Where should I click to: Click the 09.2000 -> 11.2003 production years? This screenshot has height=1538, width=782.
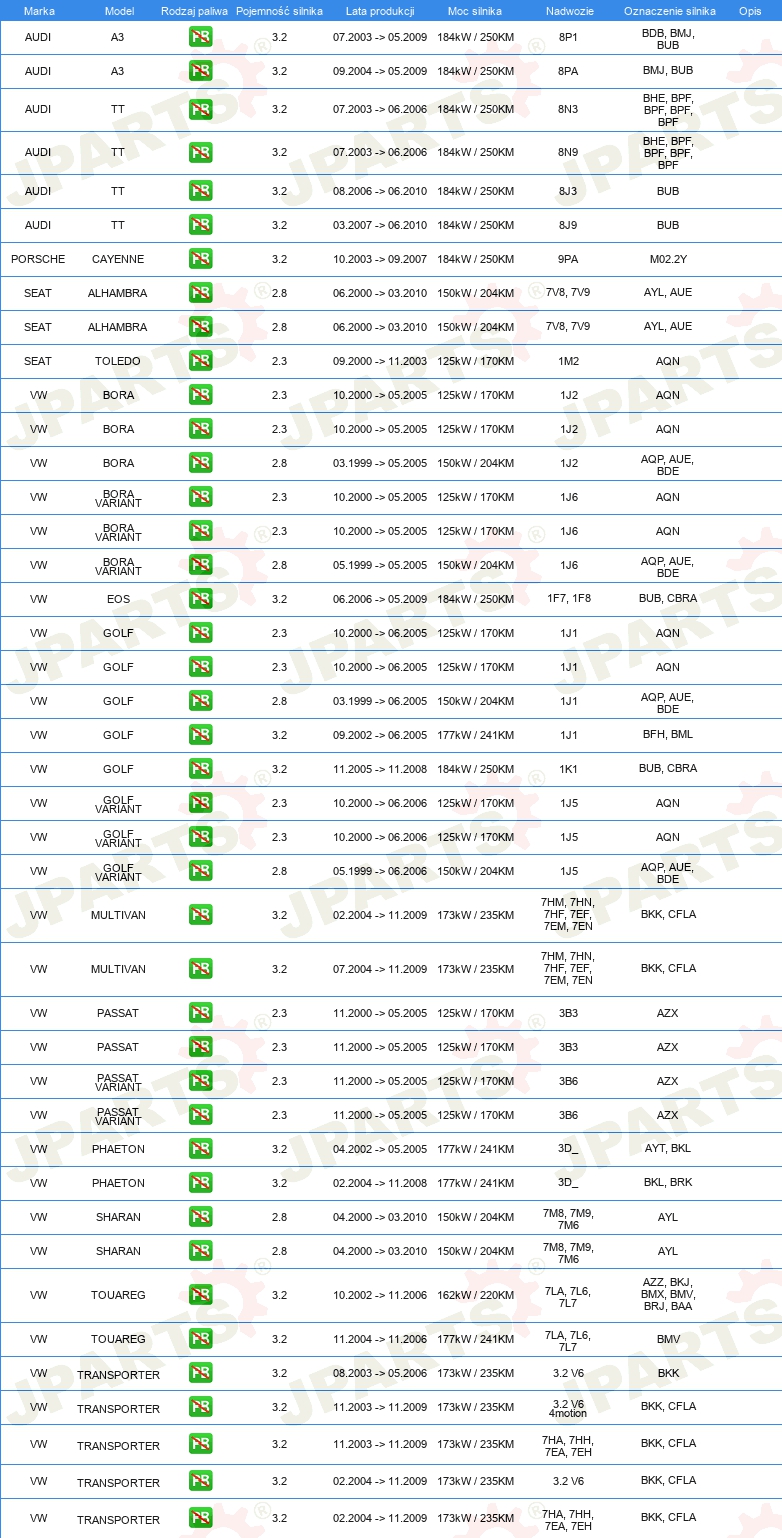pos(380,361)
